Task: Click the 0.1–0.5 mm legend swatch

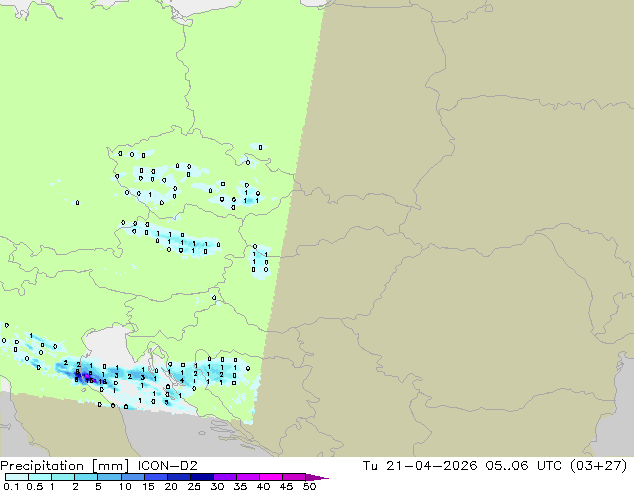Action: coord(17,477)
